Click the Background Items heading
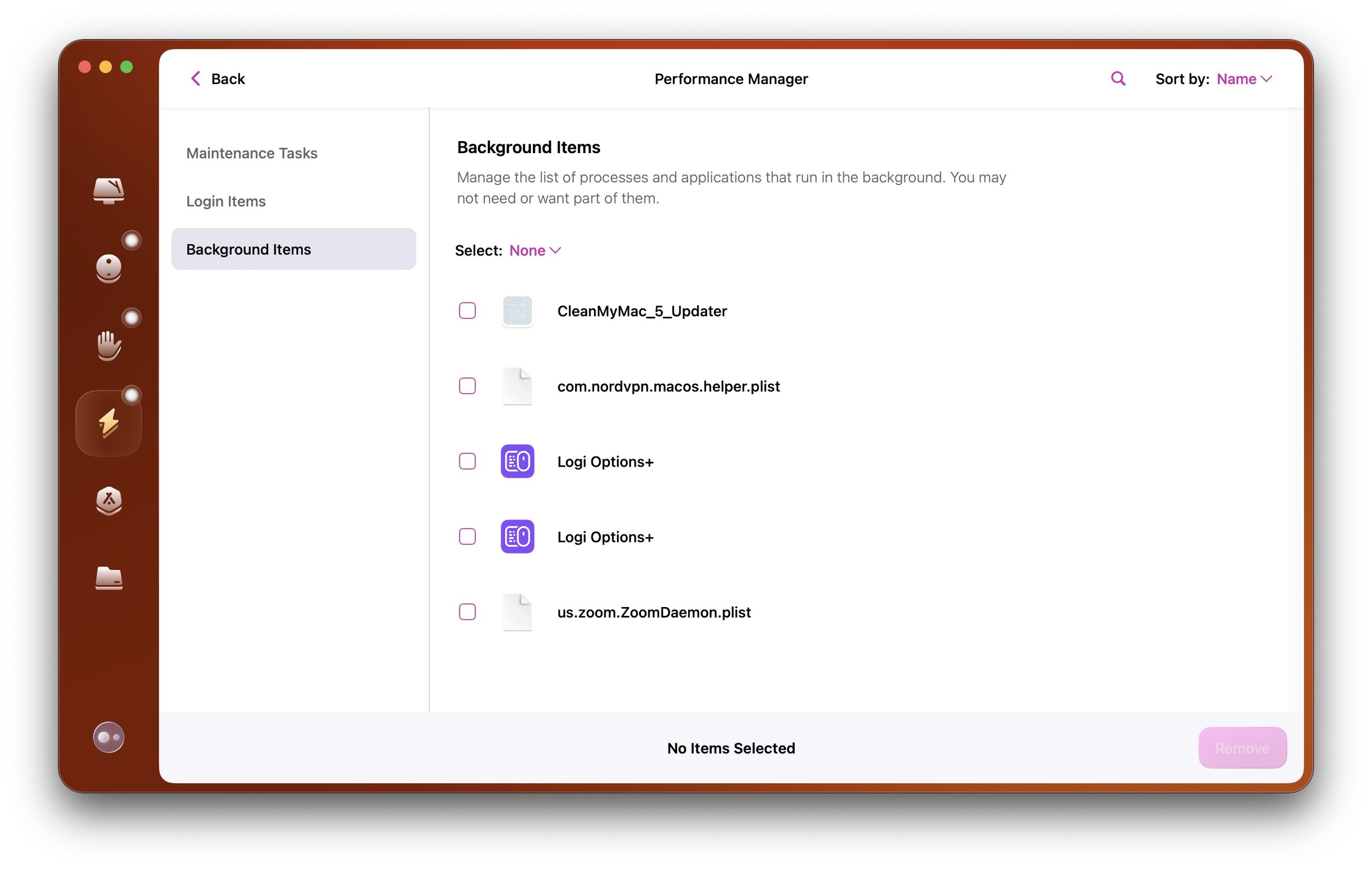The image size is (1372, 870). (x=528, y=147)
